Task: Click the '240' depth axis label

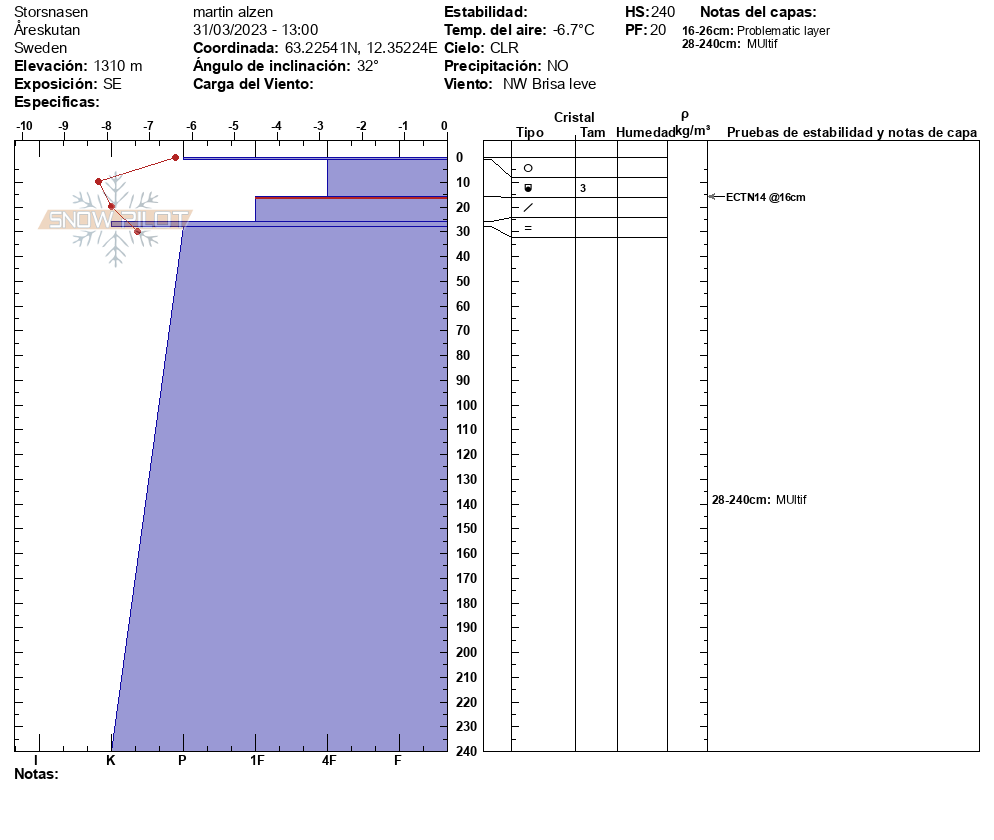Action: tap(467, 751)
